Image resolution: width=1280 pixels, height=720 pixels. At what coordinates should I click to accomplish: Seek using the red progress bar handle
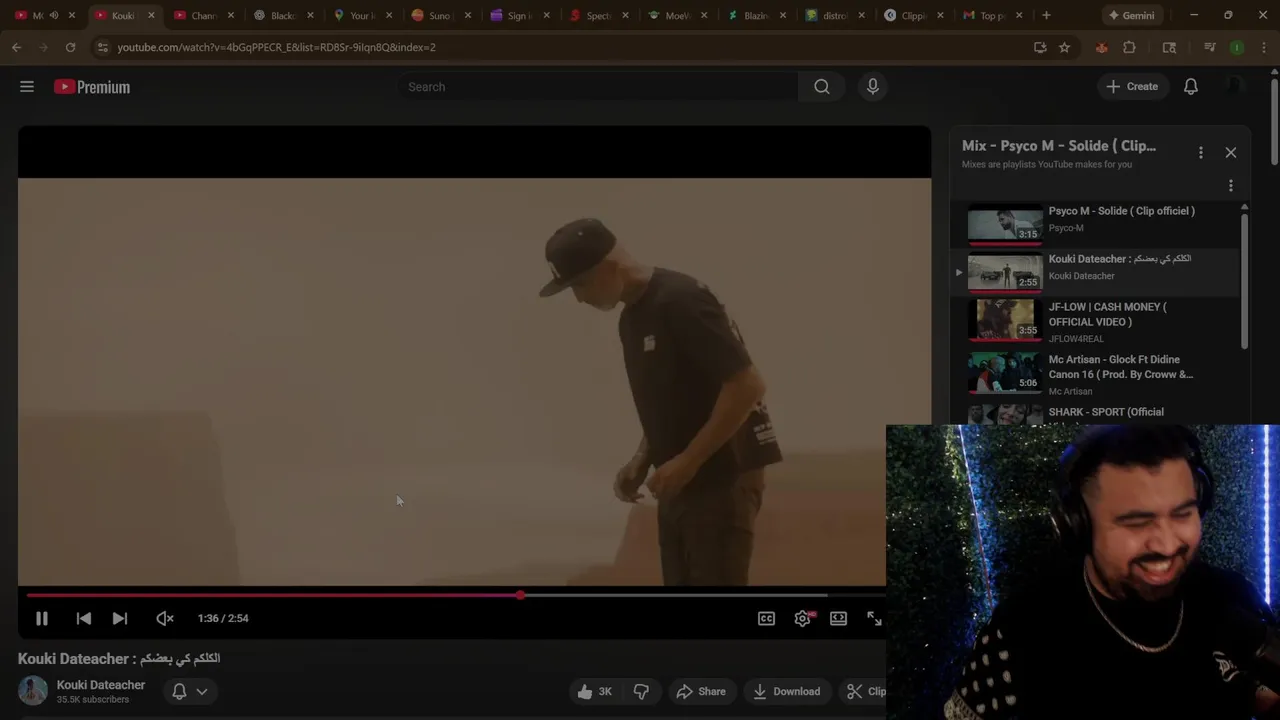coord(520,595)
